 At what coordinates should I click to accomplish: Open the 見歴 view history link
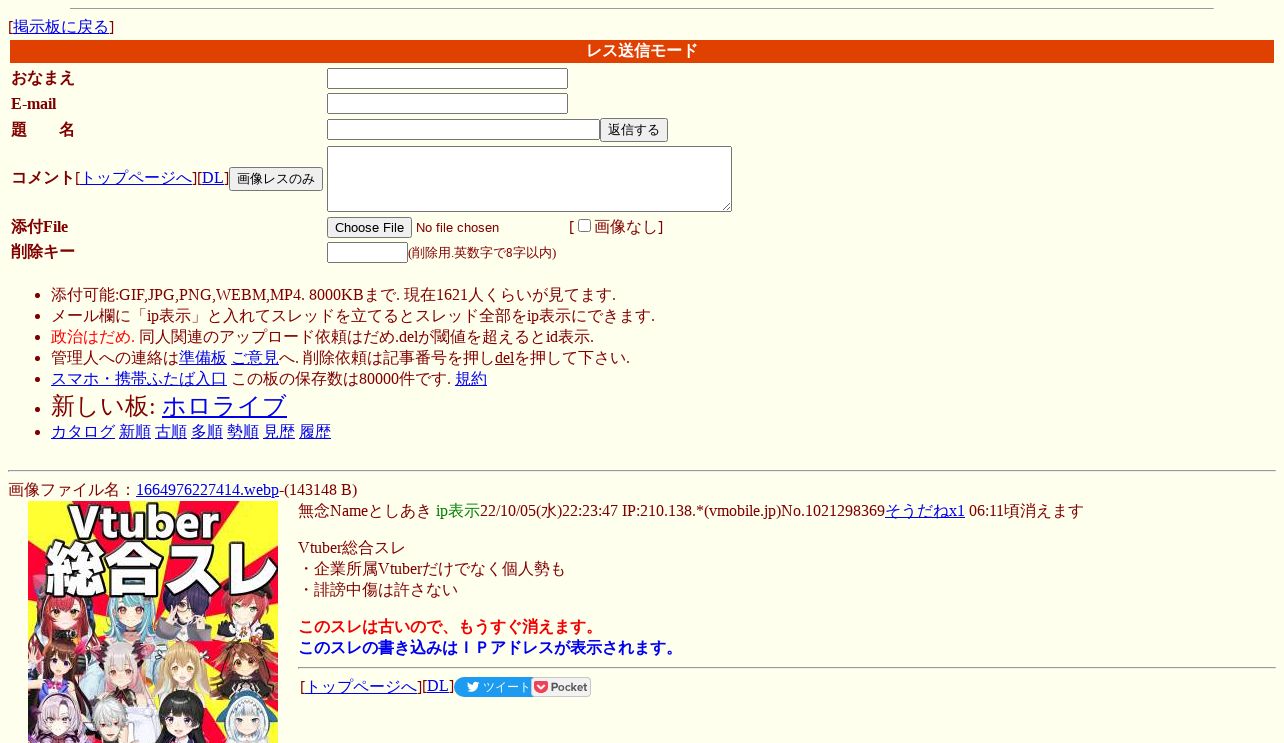tap(279, 432)
